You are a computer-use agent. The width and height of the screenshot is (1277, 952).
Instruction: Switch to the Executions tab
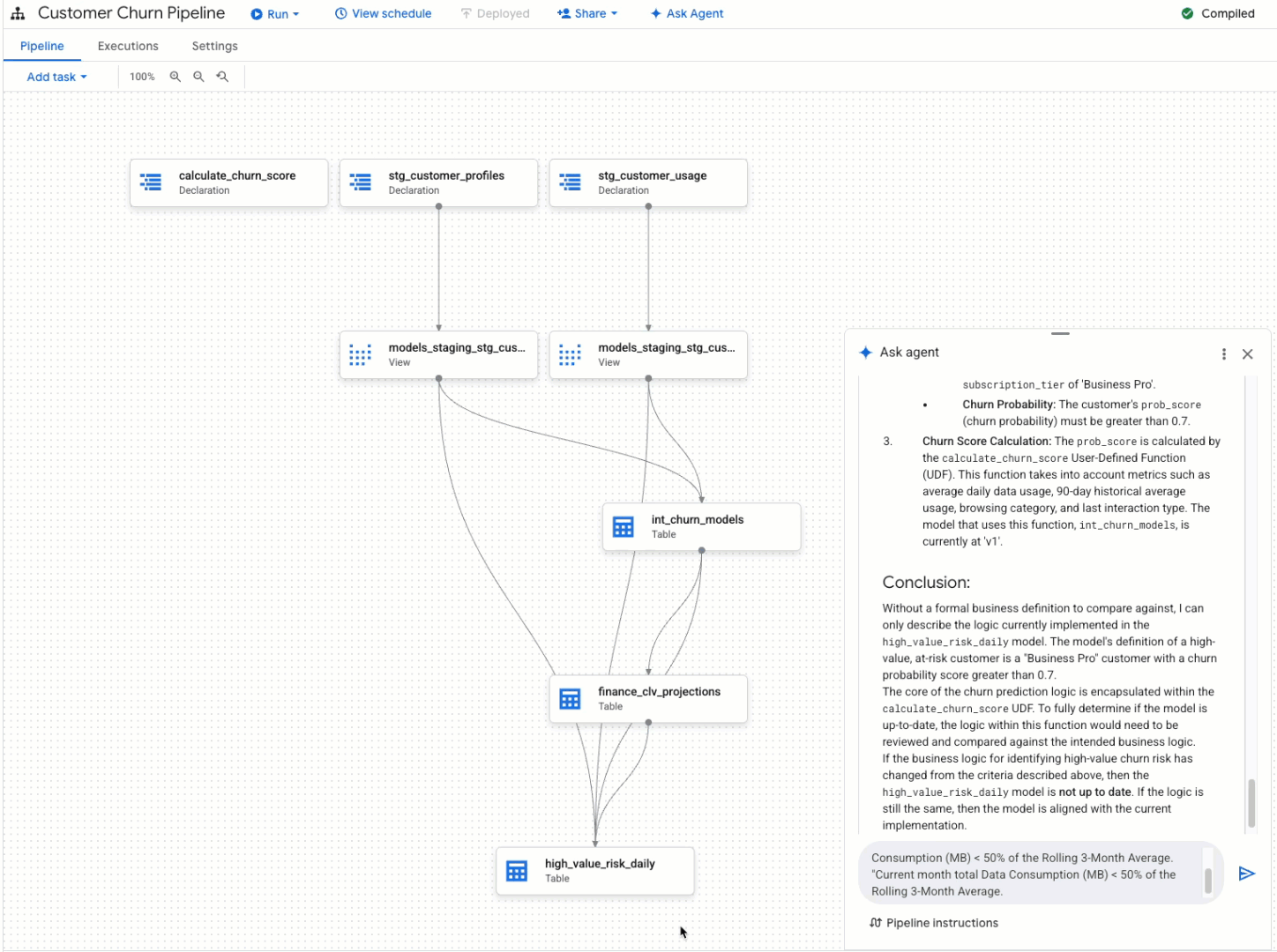127,46
